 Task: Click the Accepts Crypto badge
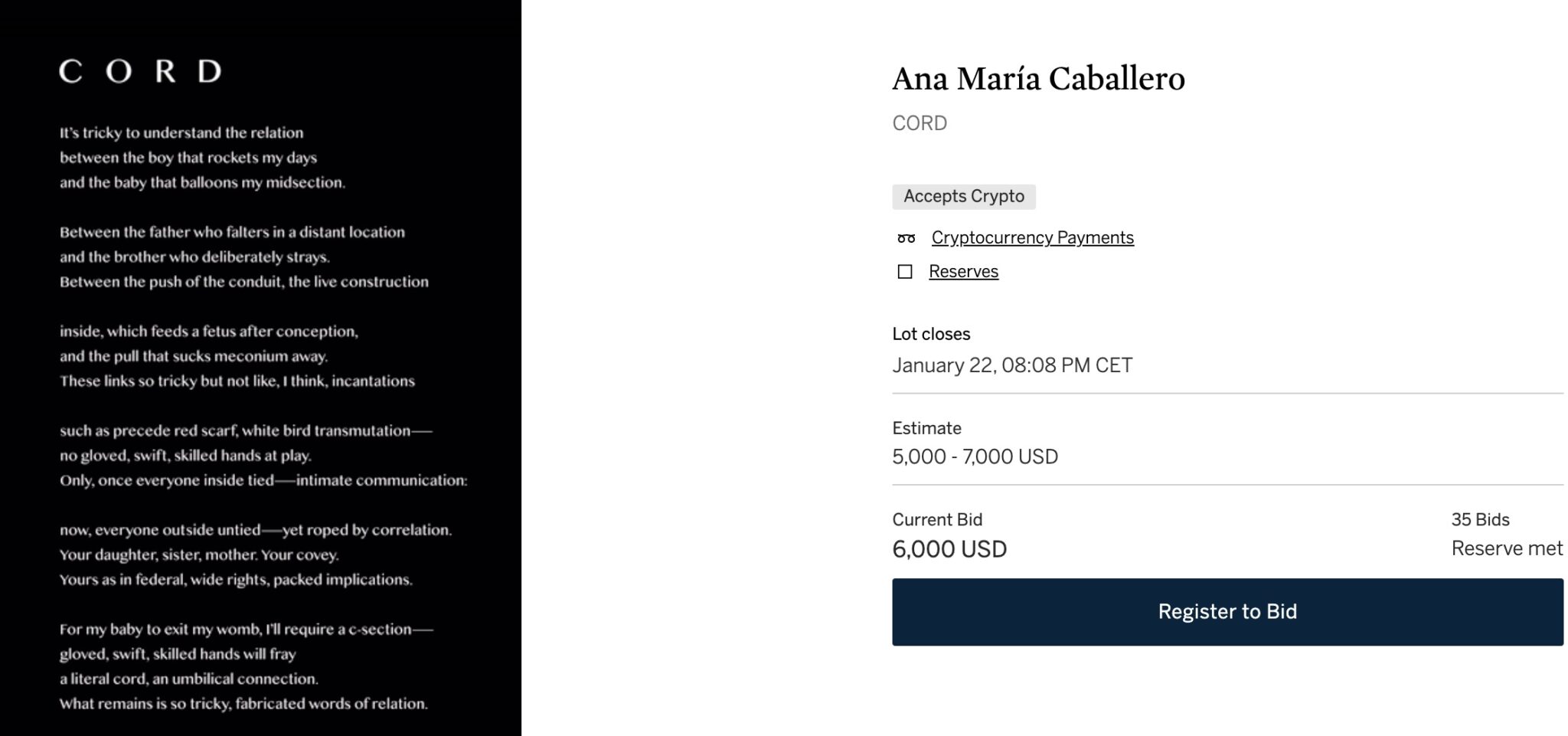[963, 197]
